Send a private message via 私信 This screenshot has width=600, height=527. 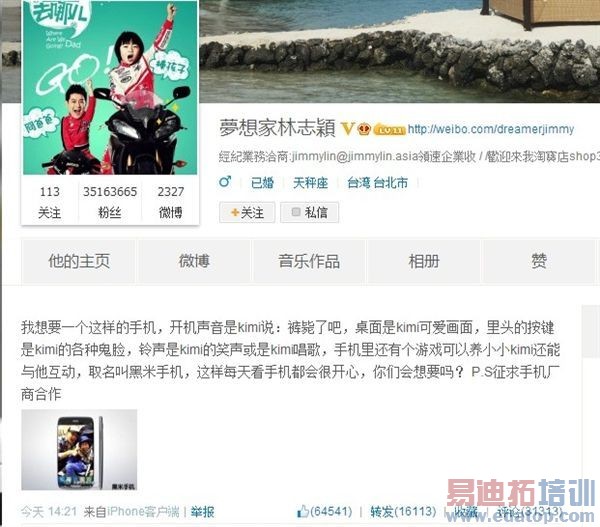(310, 212)
